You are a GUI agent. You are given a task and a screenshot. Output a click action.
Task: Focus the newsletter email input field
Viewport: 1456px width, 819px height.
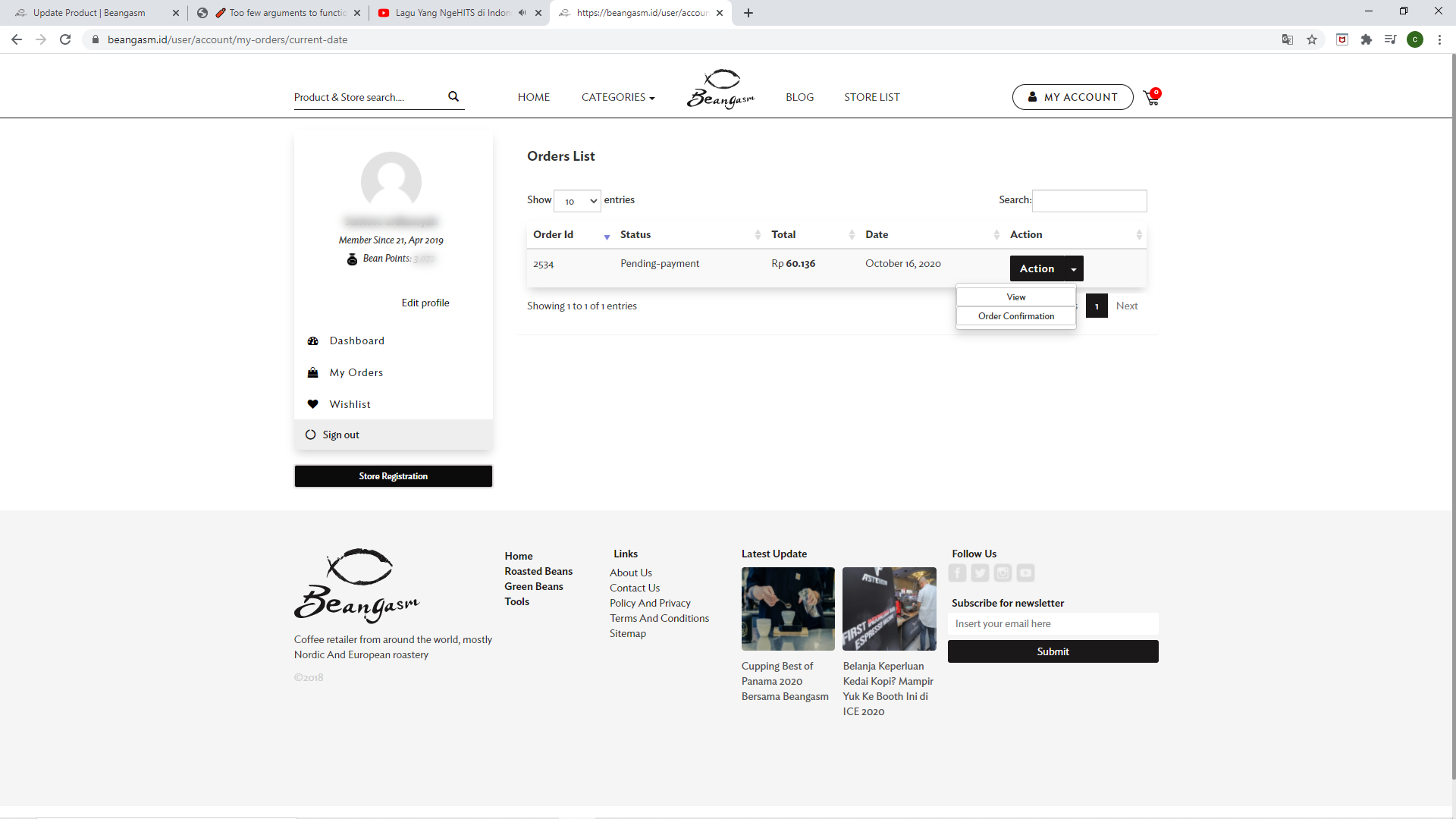1053,623
